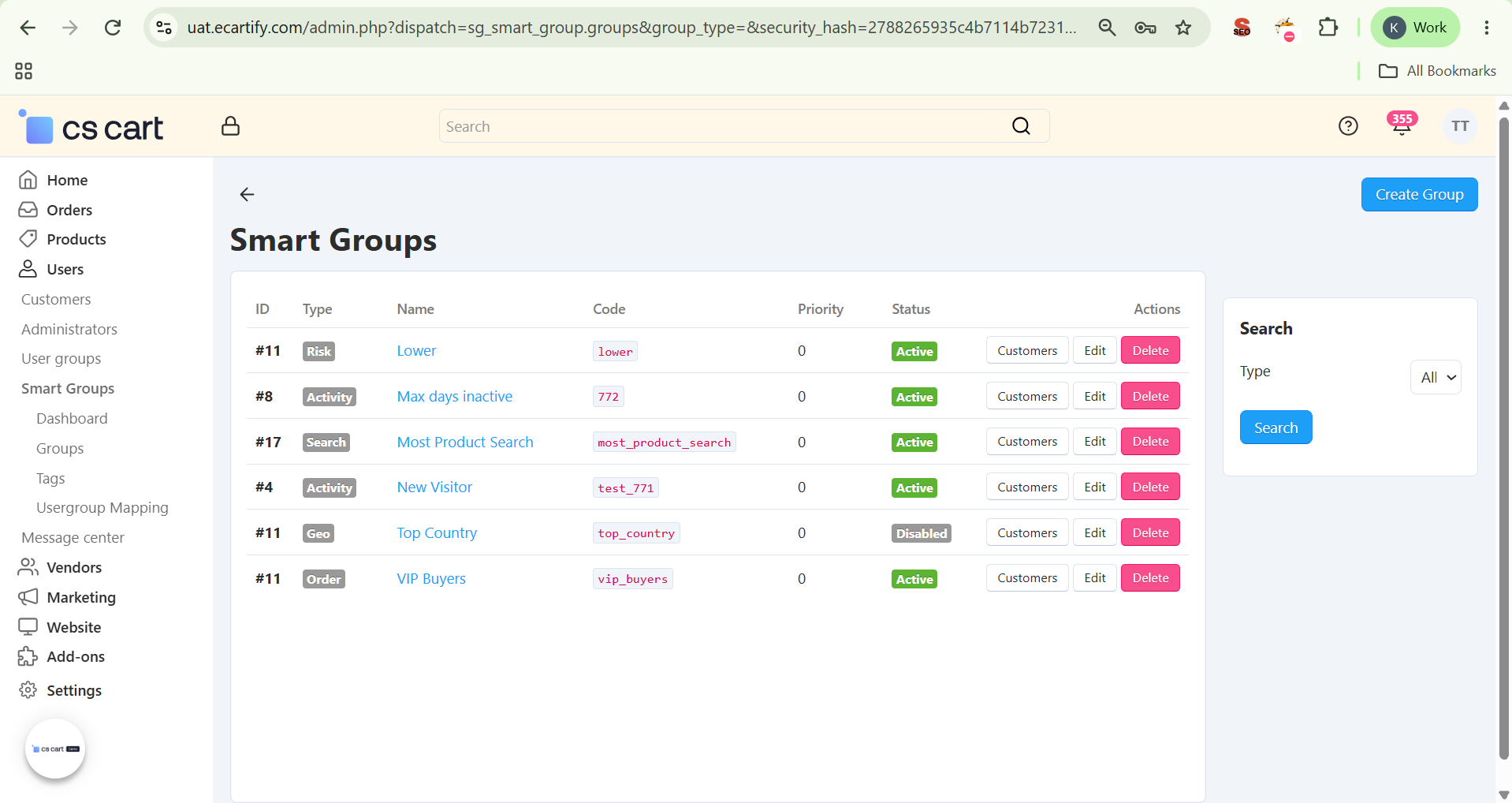Edit the Max days inactive group

1095,396
